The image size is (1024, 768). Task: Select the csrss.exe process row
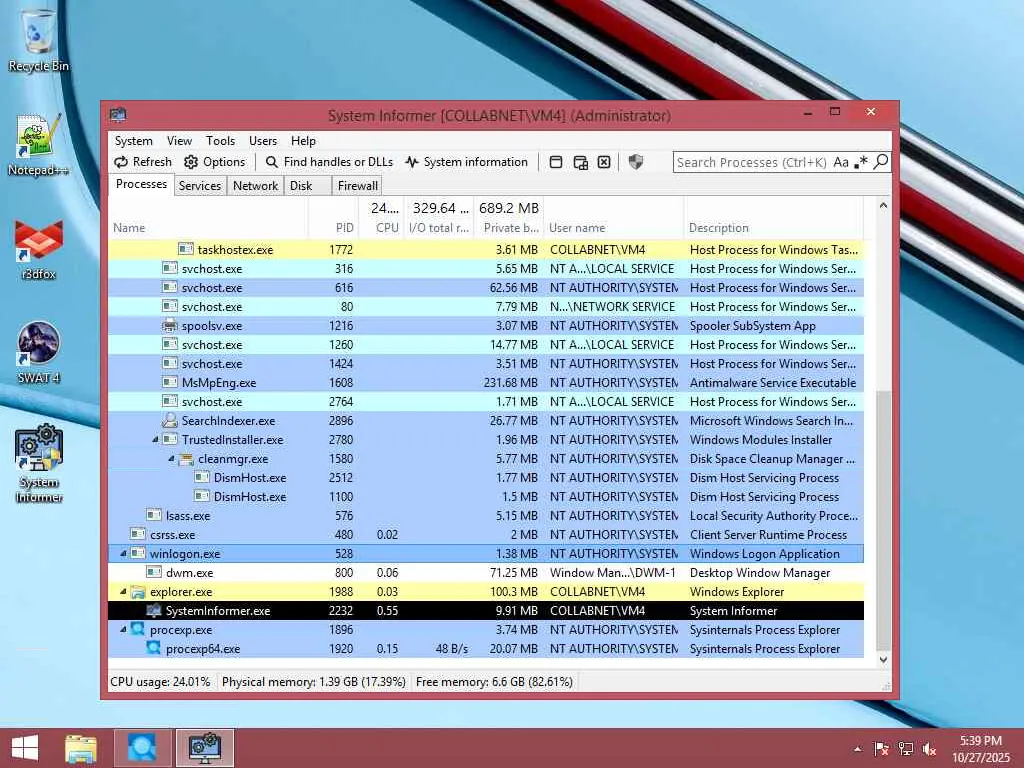click(x=486, y=534)
